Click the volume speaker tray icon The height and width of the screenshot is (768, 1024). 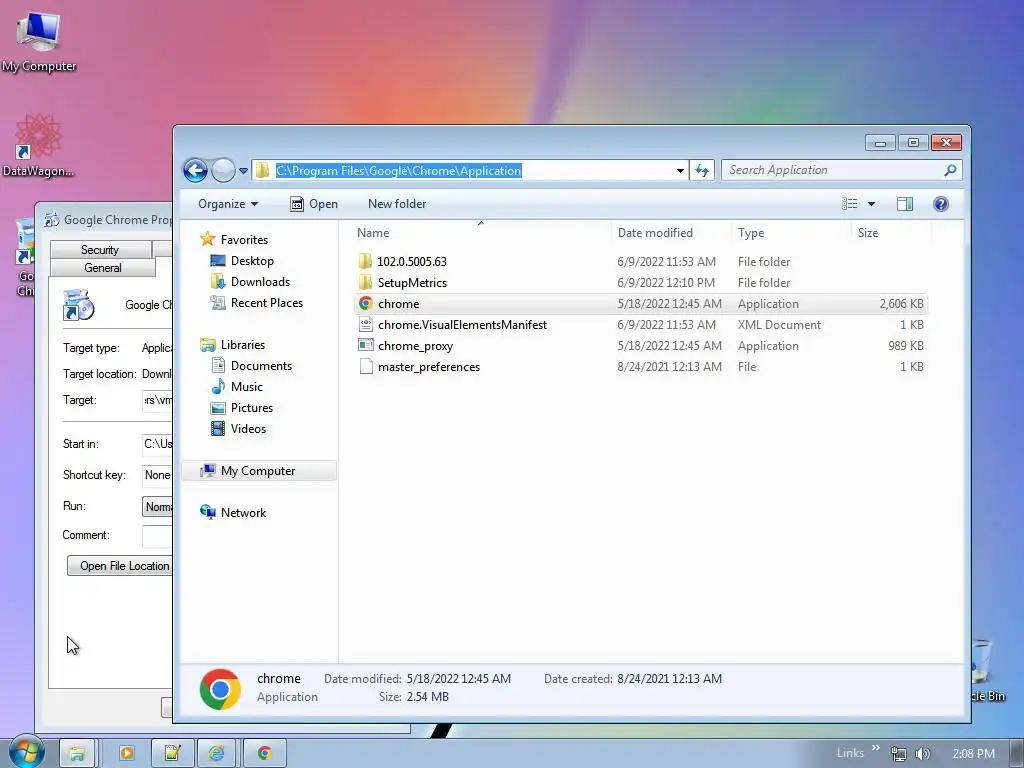tap(922, 754)
